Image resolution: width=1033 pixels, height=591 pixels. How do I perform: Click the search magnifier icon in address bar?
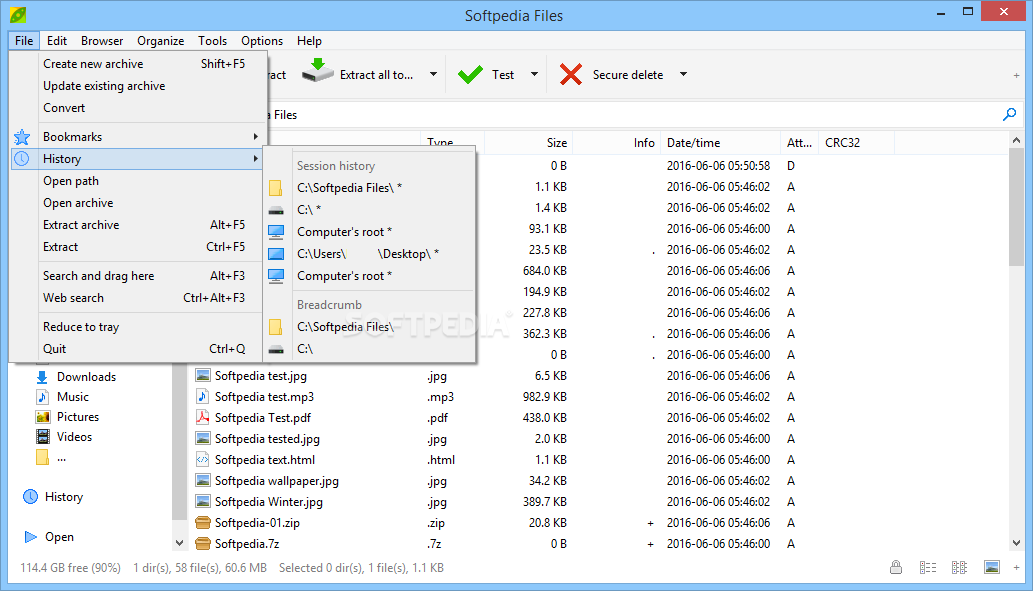point(1009,115)
